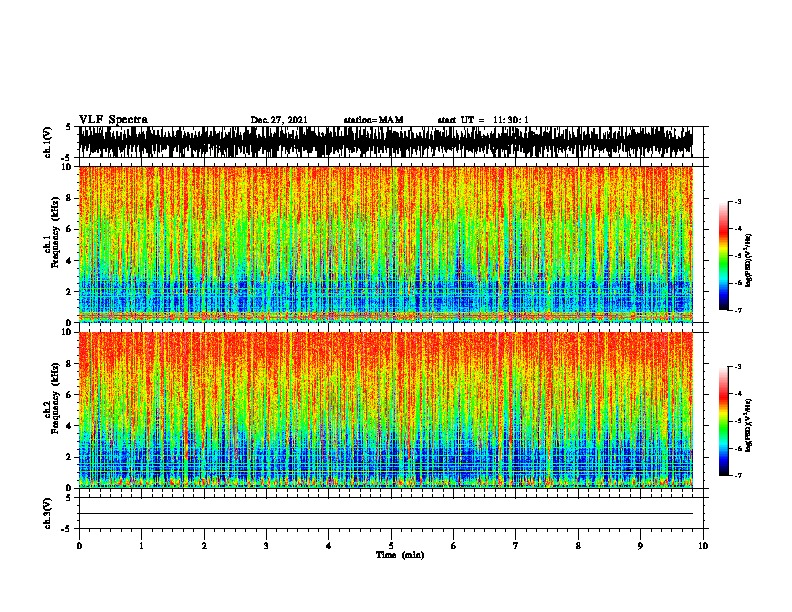The width and height of the screenshot is (792, 612).
Task: Click the flat line in ch.3 panel
Action: click(x=386, y=514)
